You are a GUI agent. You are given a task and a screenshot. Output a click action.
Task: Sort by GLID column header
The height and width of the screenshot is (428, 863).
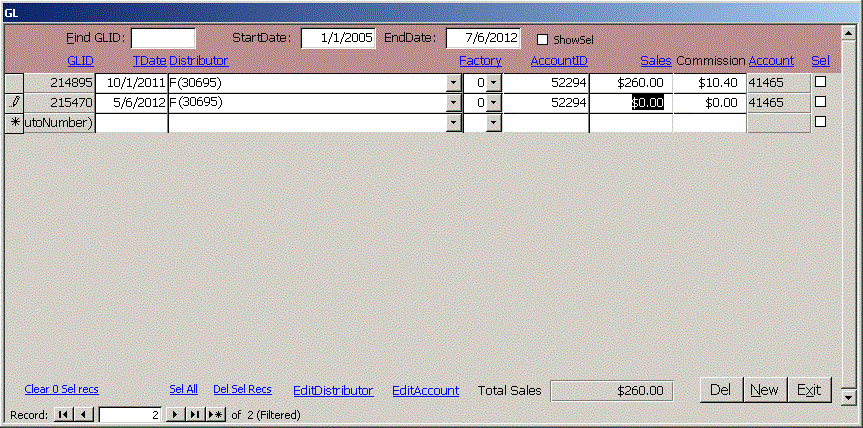(80, 61)
